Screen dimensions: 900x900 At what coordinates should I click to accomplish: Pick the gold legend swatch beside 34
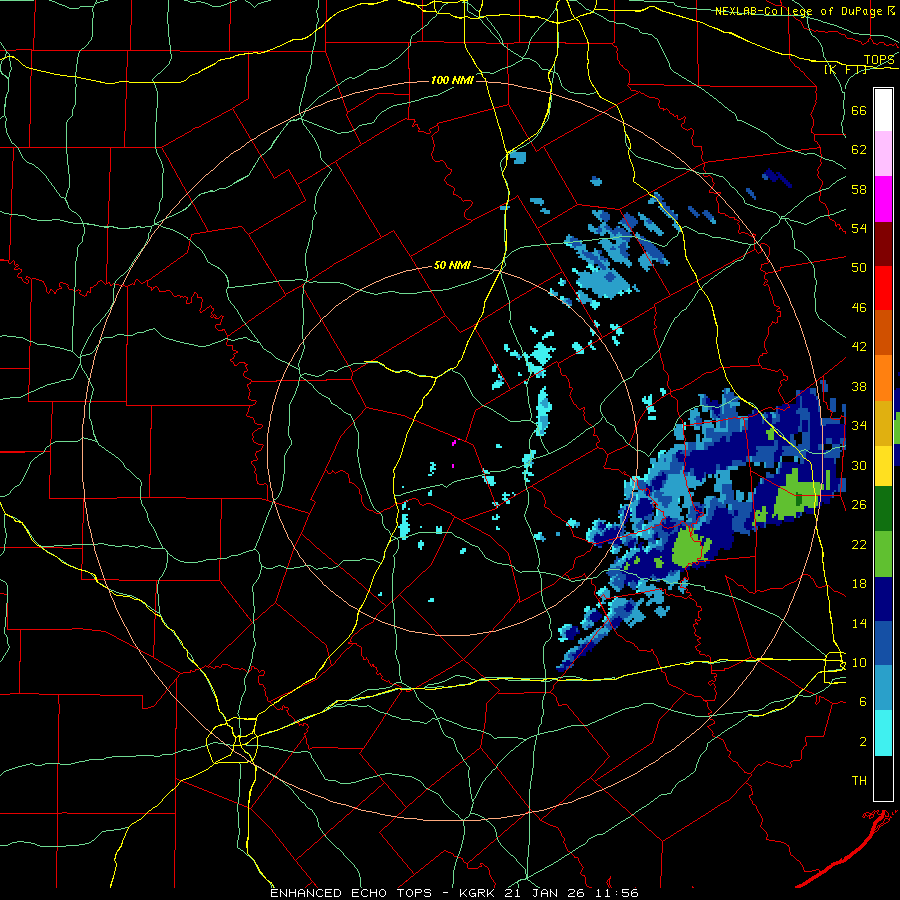click(x=883, y=422)
